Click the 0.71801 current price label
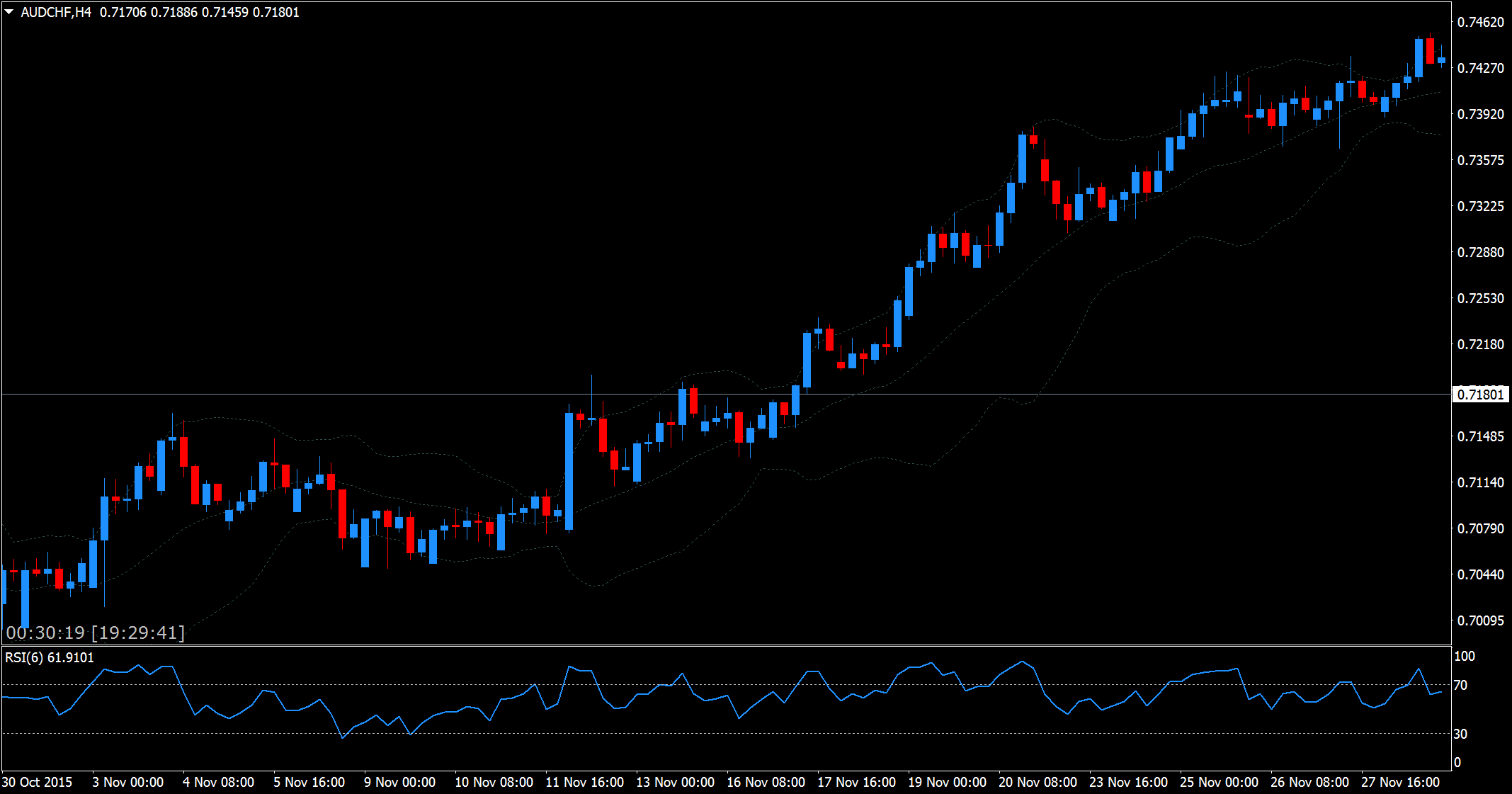Screen dimensions: 1512x794 [1480, 395]
